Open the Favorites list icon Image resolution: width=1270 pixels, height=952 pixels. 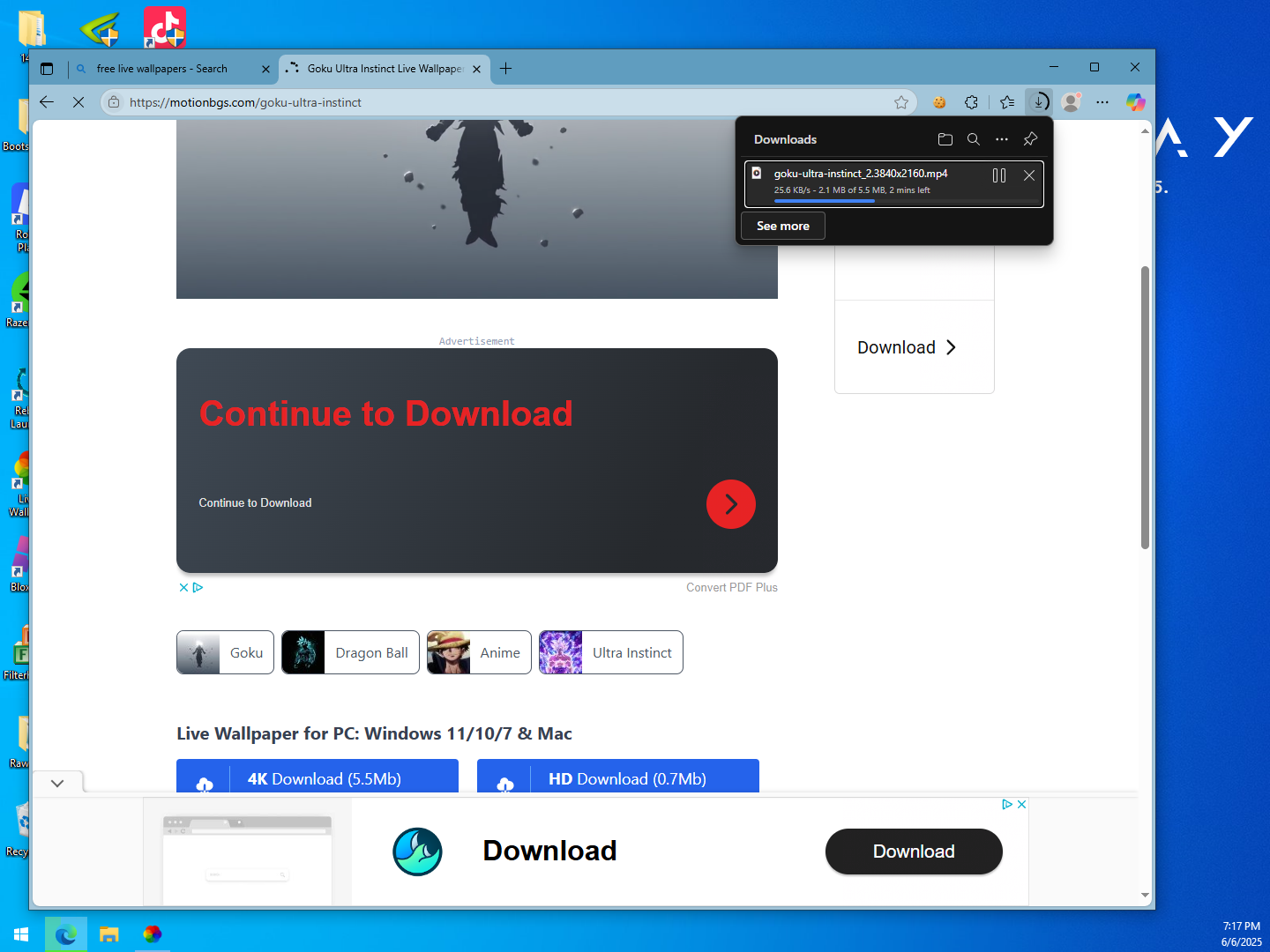point(1007,102)
